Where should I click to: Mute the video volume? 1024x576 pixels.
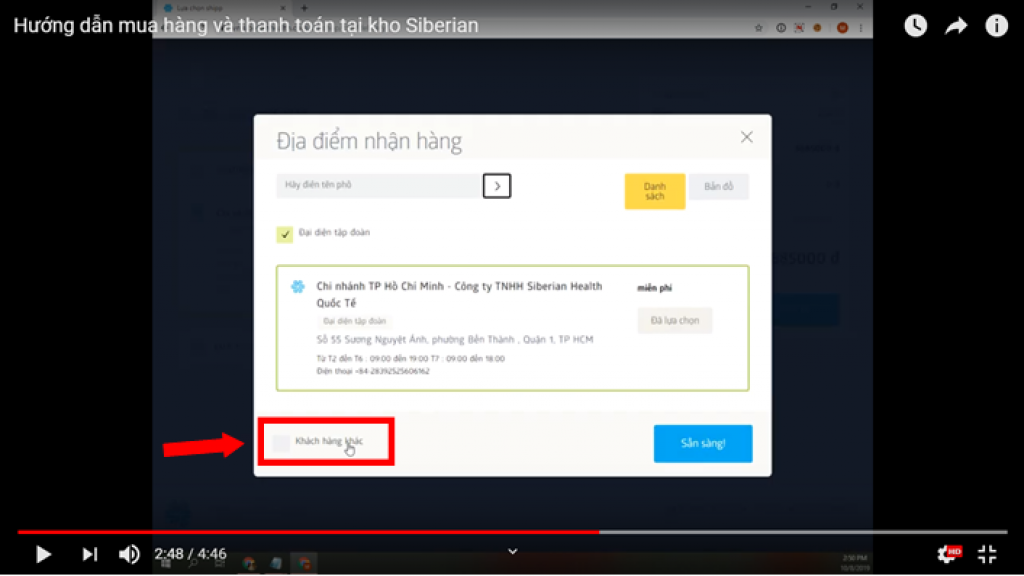pyautogui.click(x=130, y=554)
